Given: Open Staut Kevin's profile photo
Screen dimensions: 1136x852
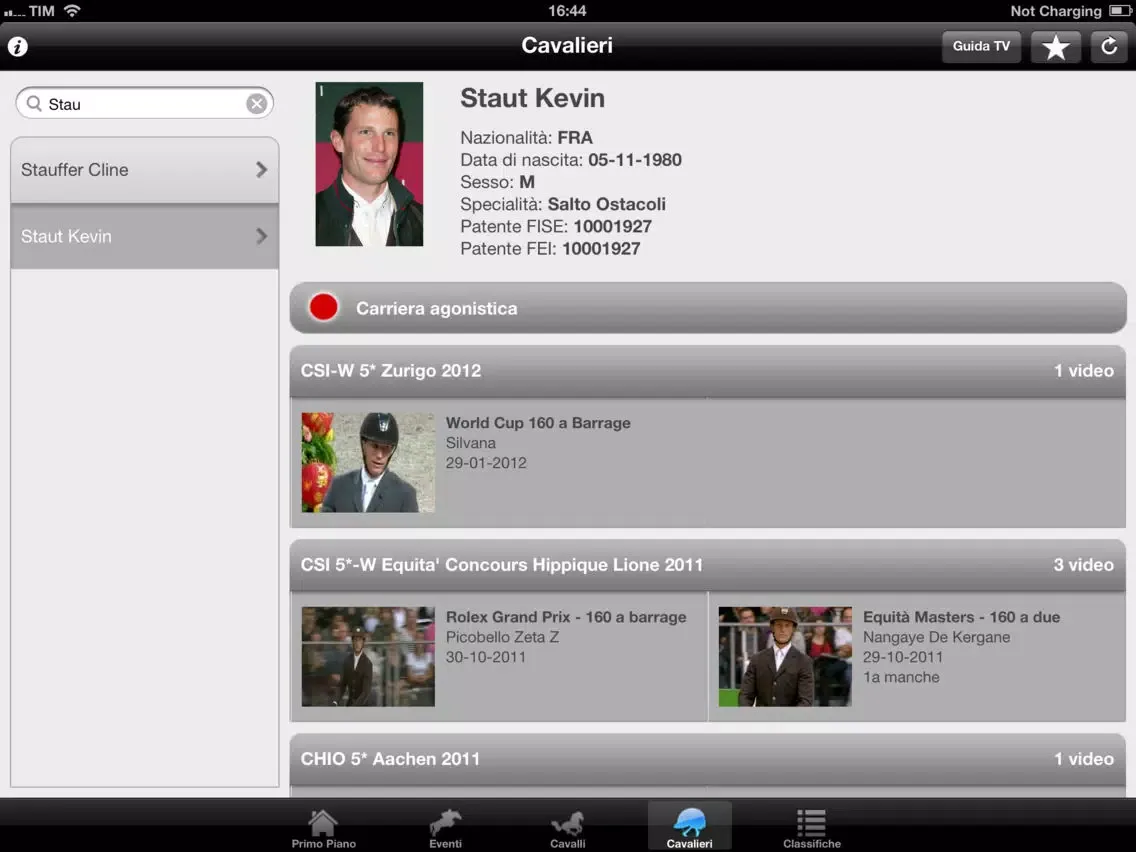Looking at the screenshot, I should coord(369,164).
